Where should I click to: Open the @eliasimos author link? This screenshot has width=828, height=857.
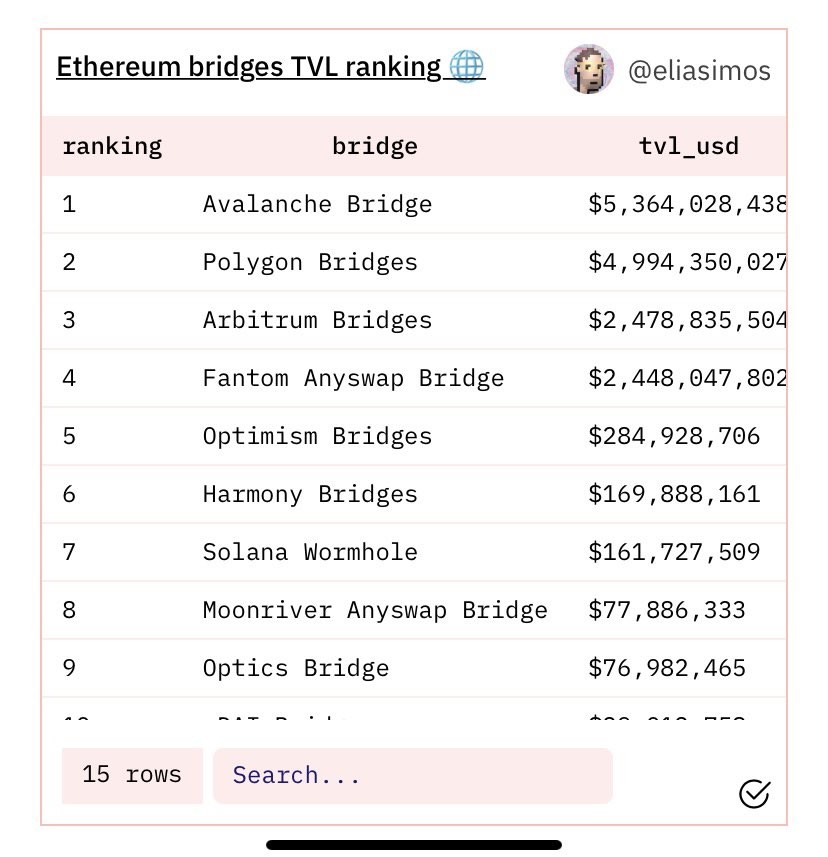[699, 71]
